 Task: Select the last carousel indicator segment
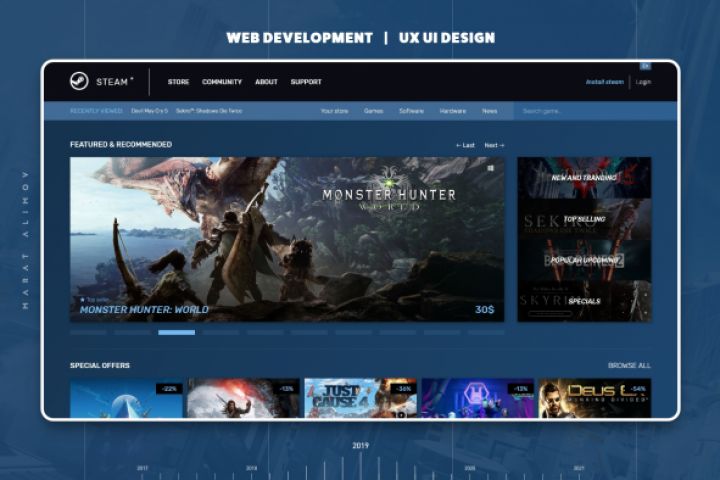486,332
